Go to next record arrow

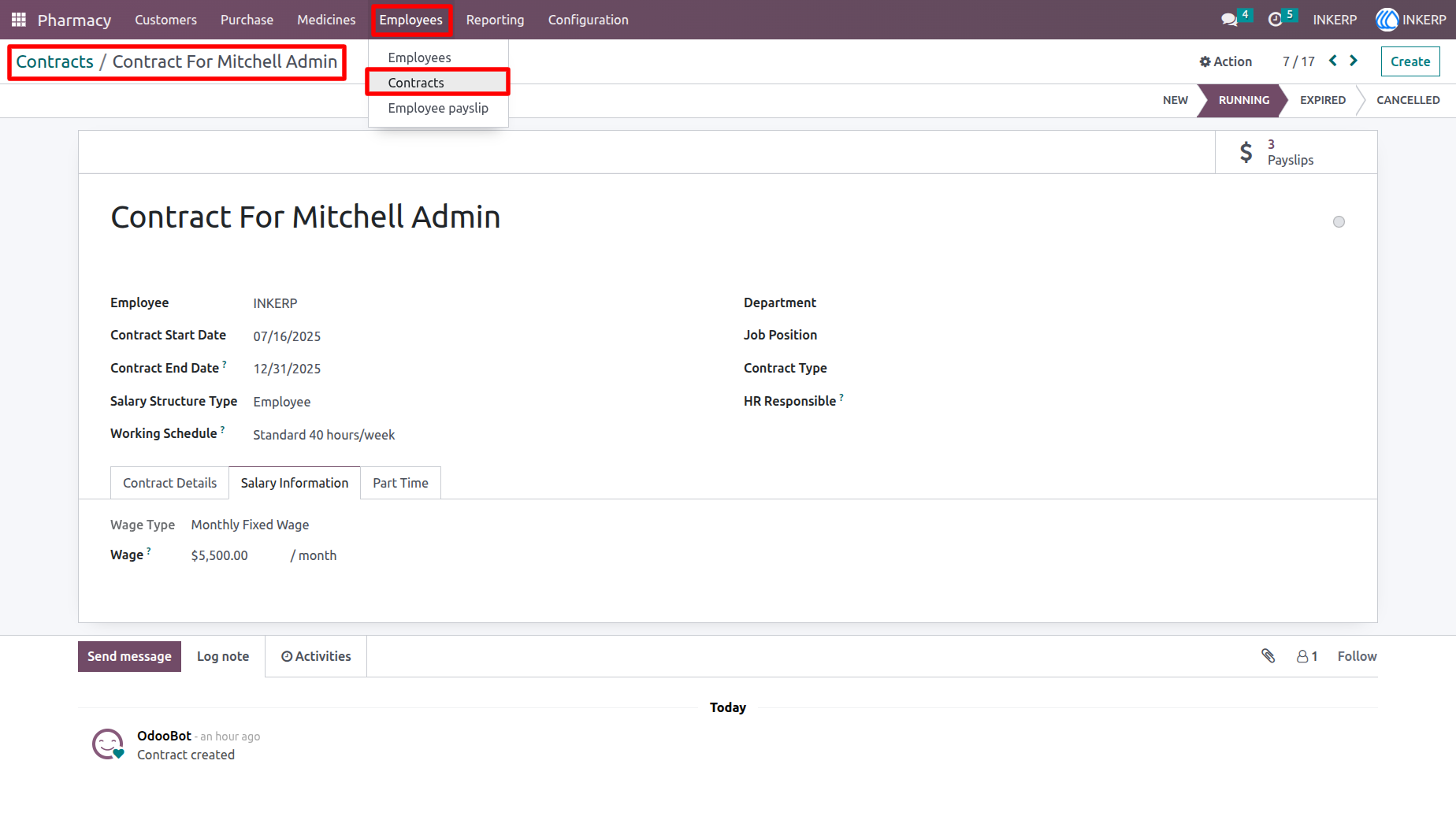[x=1354, y=61]
